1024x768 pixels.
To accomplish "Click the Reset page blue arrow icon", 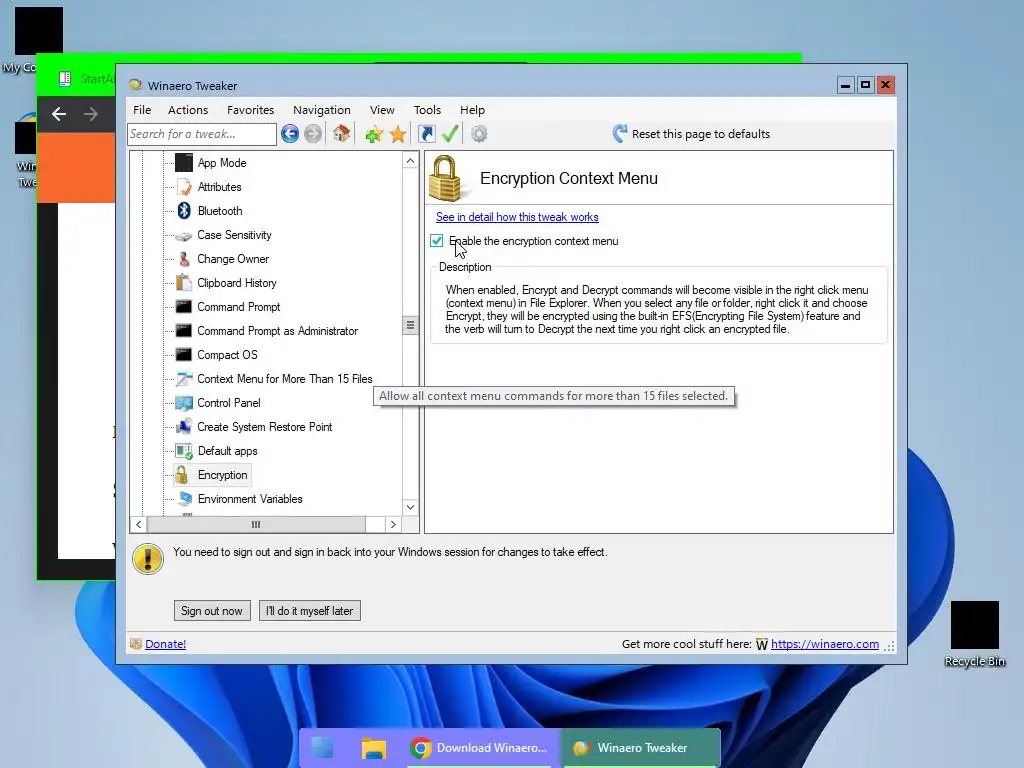I will pyautogui.click(x=620, y=134).
